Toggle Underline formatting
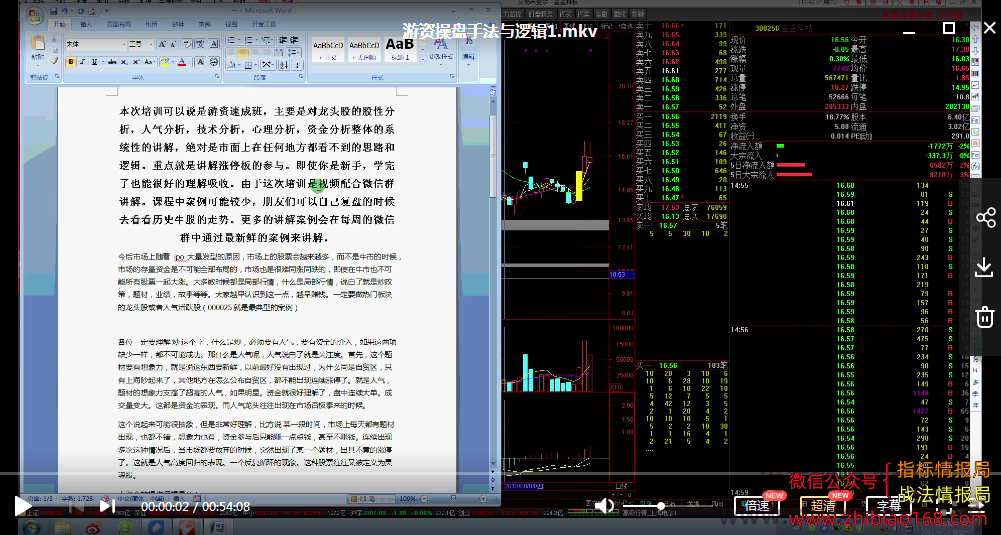 pyautogui.click(x=94, y=62)
